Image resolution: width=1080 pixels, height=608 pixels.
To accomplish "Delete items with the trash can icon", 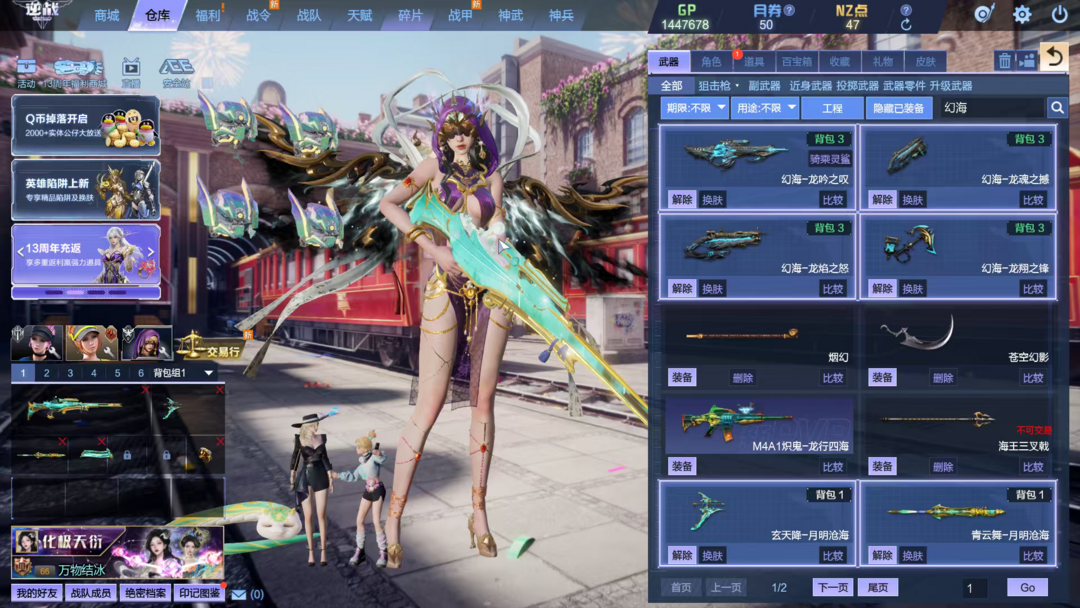I will click(1004, 61).
